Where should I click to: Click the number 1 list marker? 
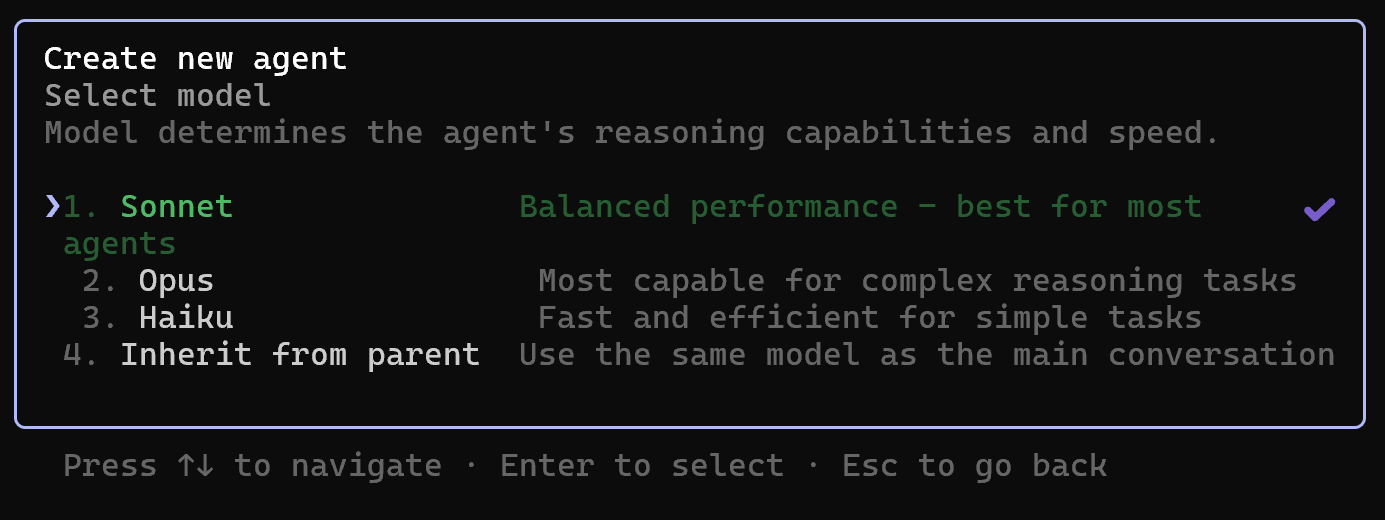point(81,207)
